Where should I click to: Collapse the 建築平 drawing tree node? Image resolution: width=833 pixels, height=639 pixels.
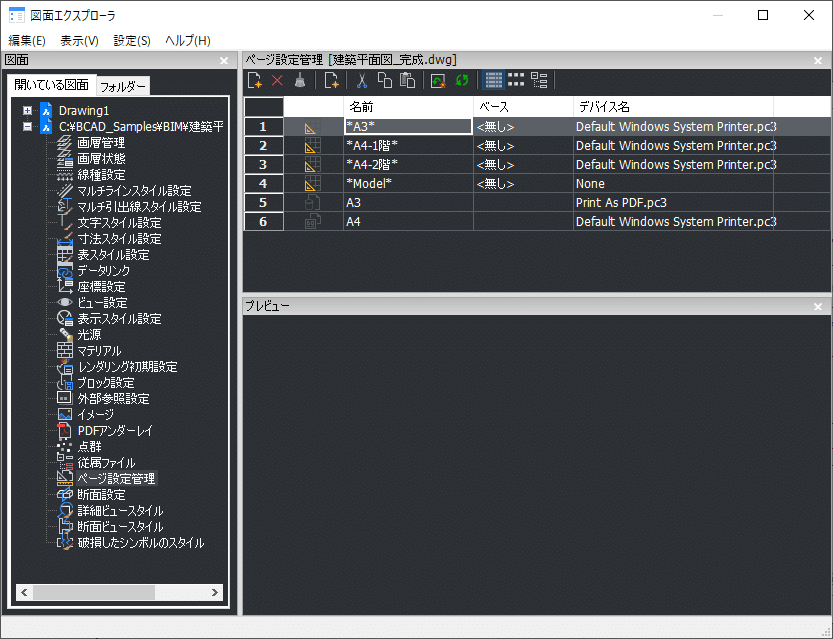(x=26, y=125)
